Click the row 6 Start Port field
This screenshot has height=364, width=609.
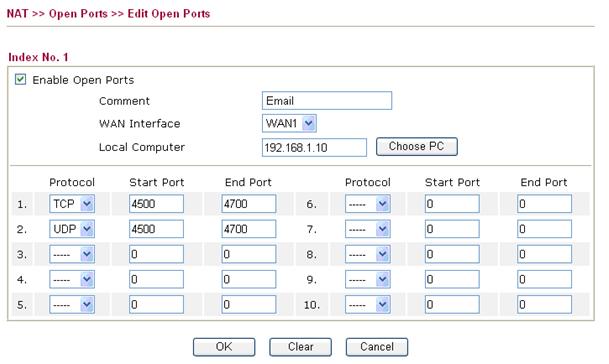[x=452, y=204]
